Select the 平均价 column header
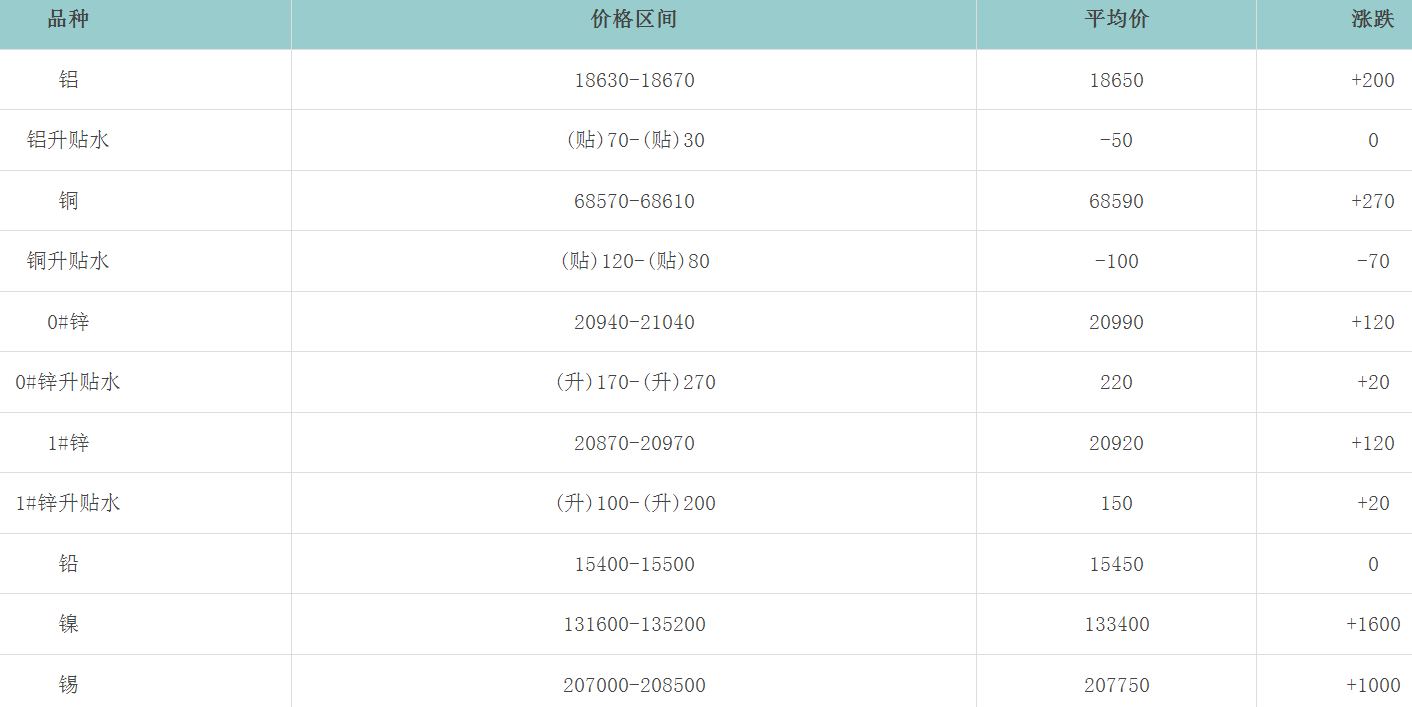 pos(1116,20)
